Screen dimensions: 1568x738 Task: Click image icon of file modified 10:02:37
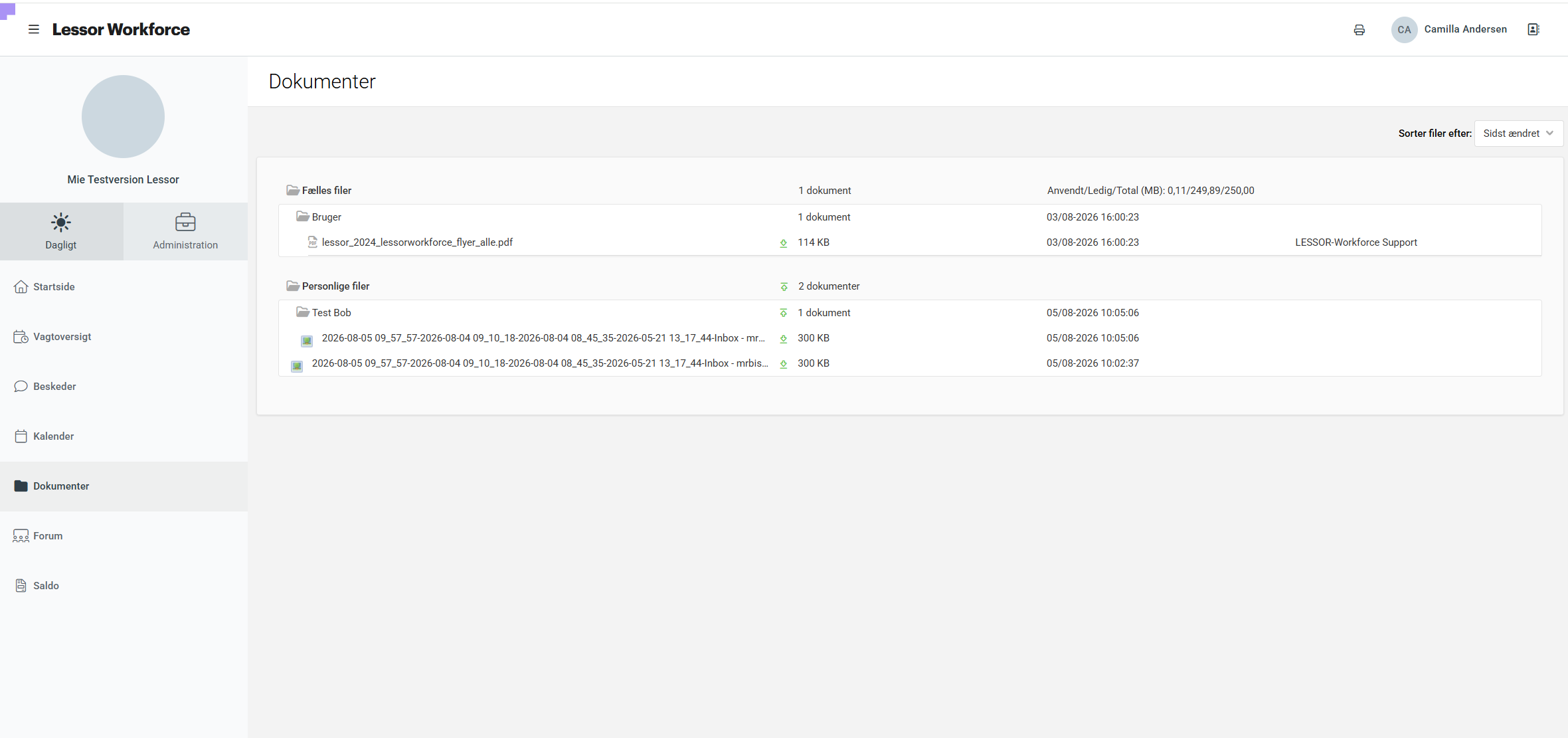297,366
